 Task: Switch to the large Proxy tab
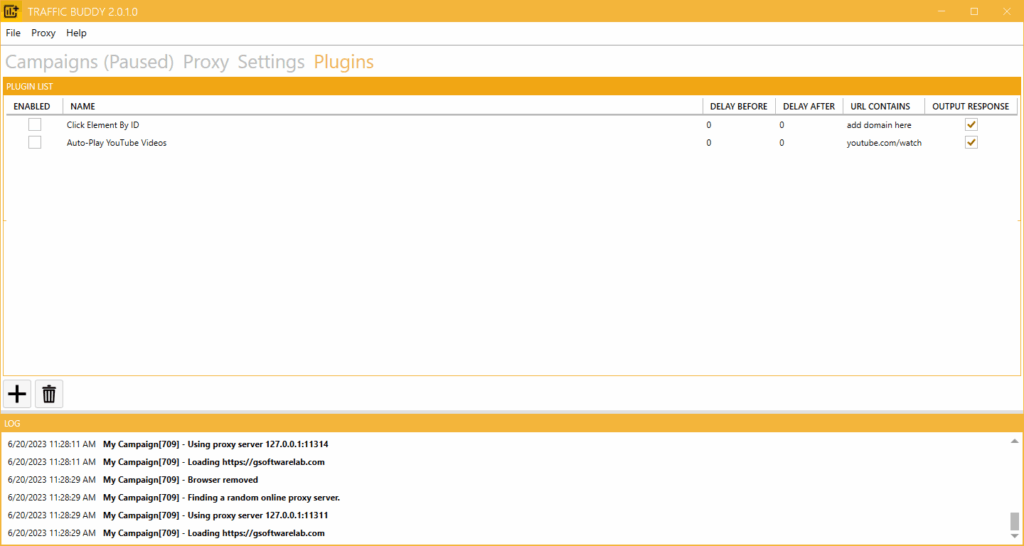(x=206, y=62)
